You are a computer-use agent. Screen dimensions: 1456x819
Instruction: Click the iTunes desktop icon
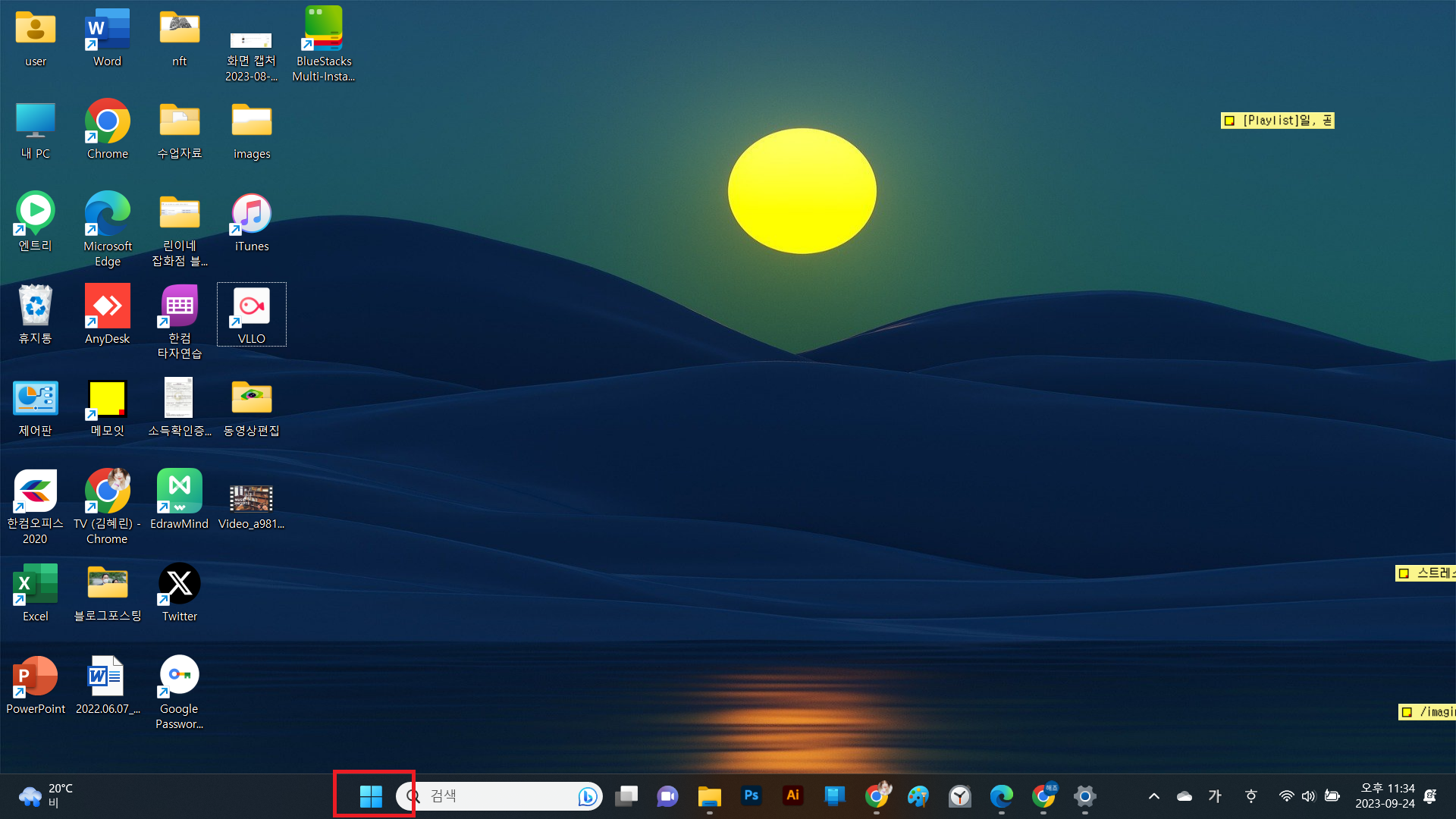252,215
